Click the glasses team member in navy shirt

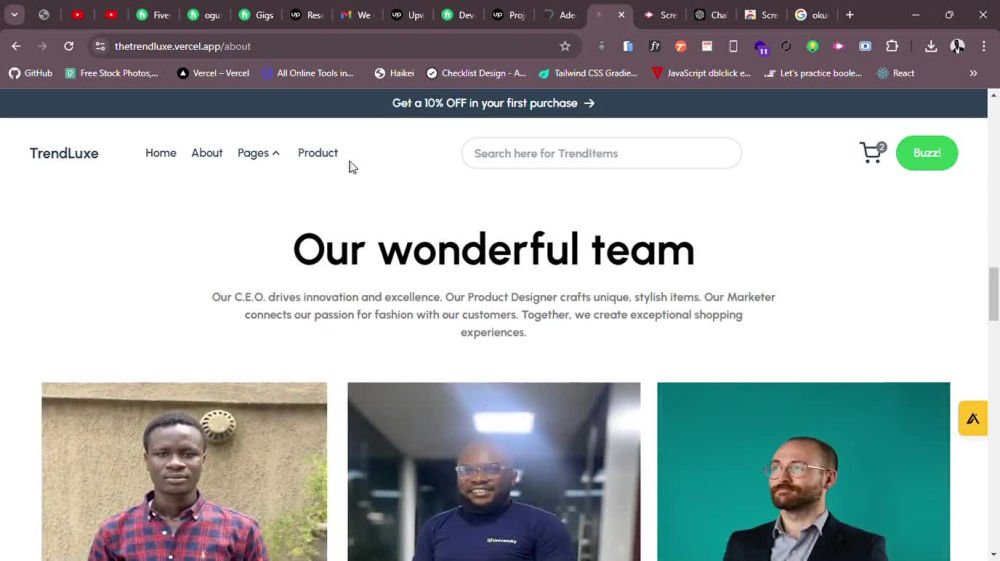(x=494, y=472)
